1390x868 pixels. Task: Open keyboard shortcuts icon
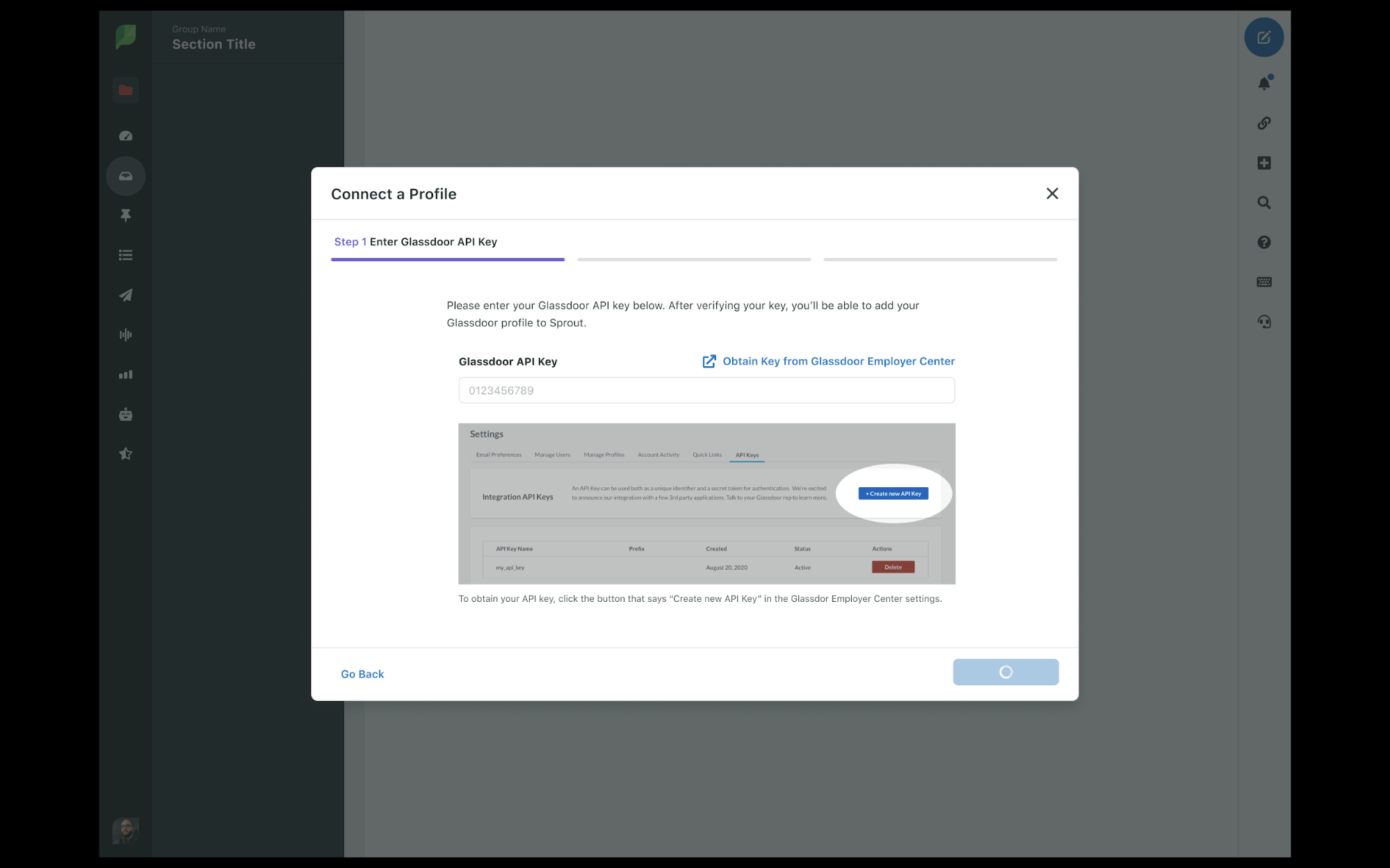pos(1263,281)
